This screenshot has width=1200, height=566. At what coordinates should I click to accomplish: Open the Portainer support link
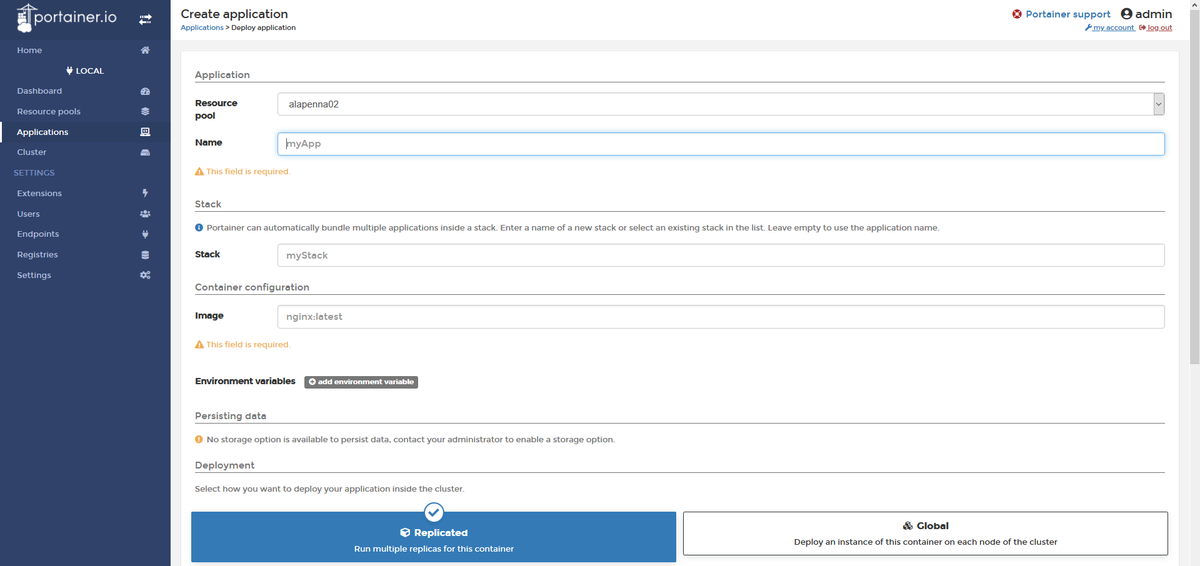[x=1068, y=14]
